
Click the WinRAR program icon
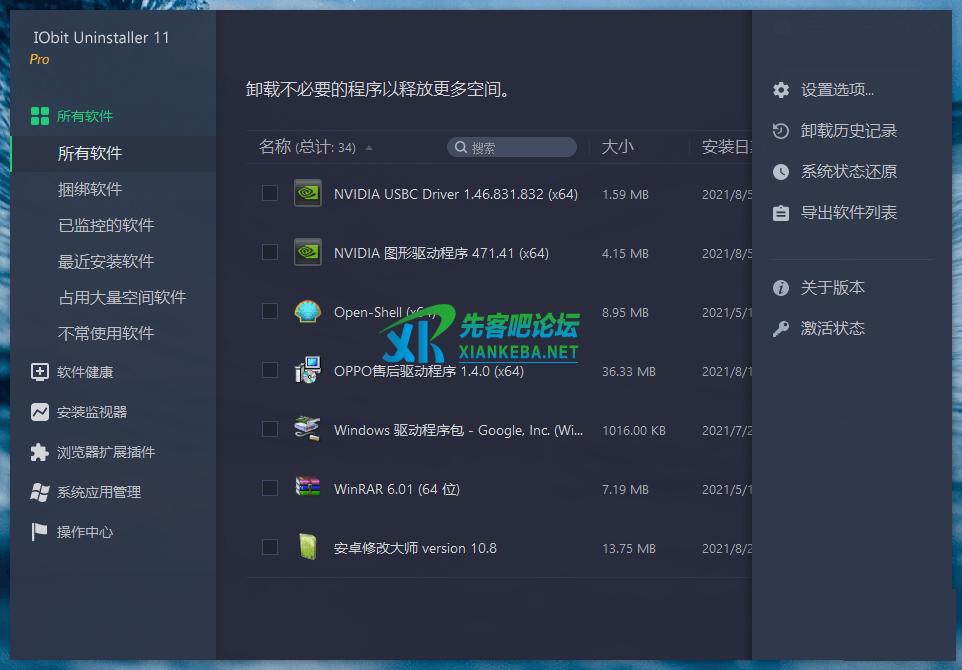pos(307,488)
